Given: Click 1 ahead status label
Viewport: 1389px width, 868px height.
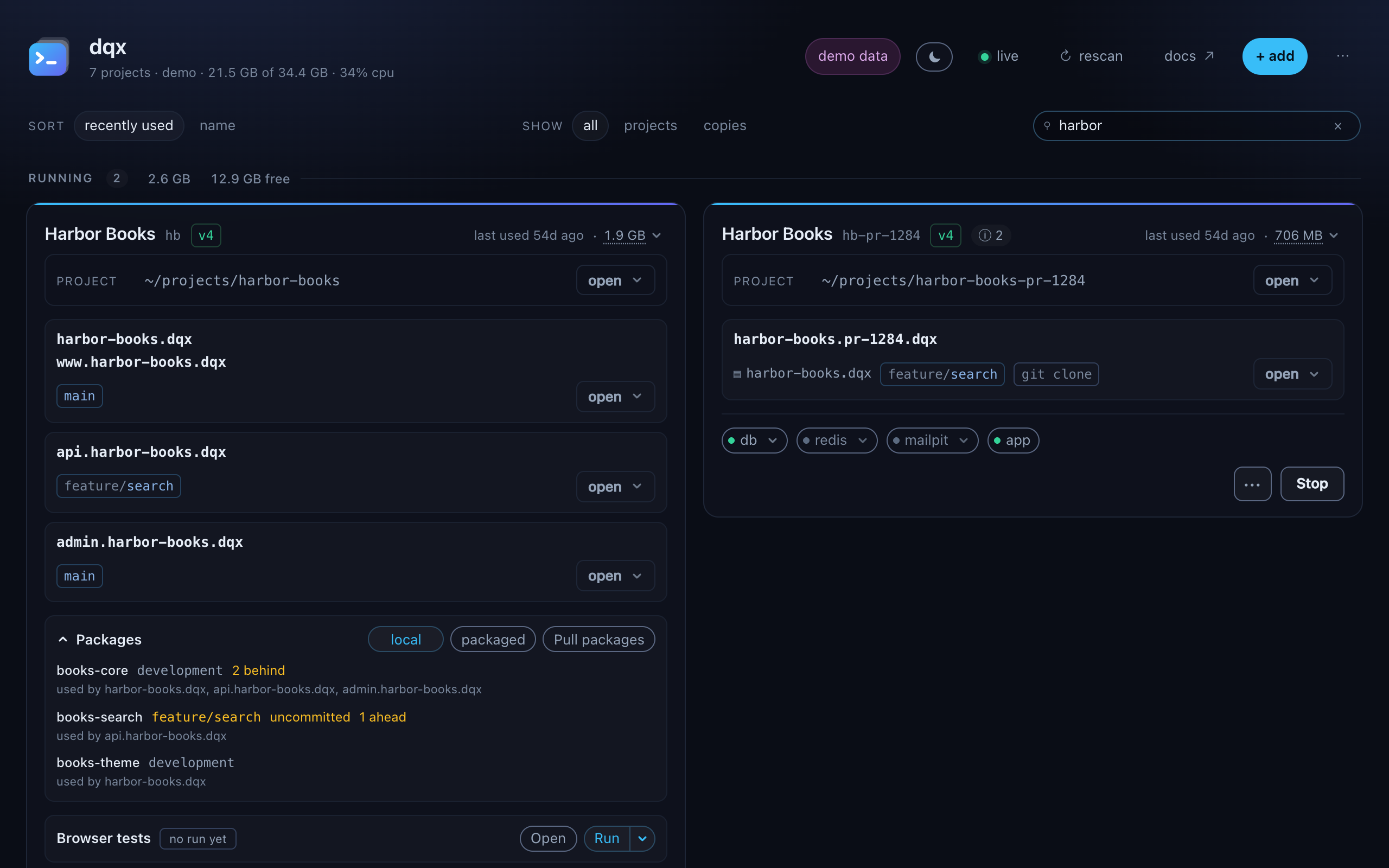Looking at the screenshot, I should tap(383, 717).
